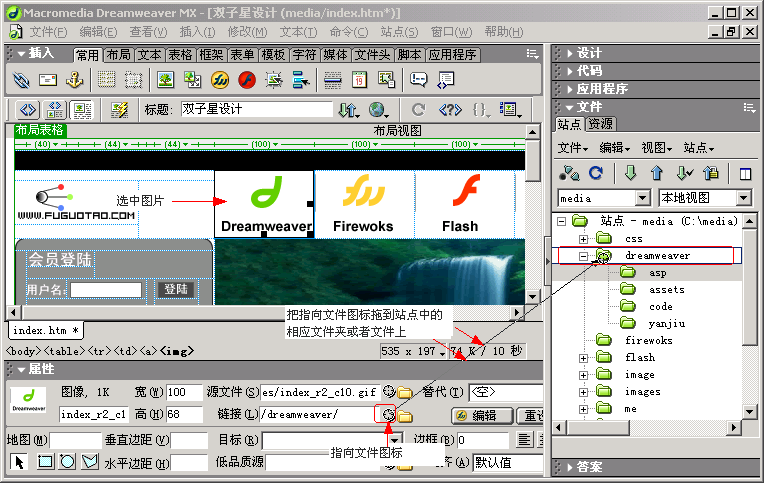This screenshot has width=764, height=483.
Task: Insert horizontal rule icon
Action: tap(333, 79)
